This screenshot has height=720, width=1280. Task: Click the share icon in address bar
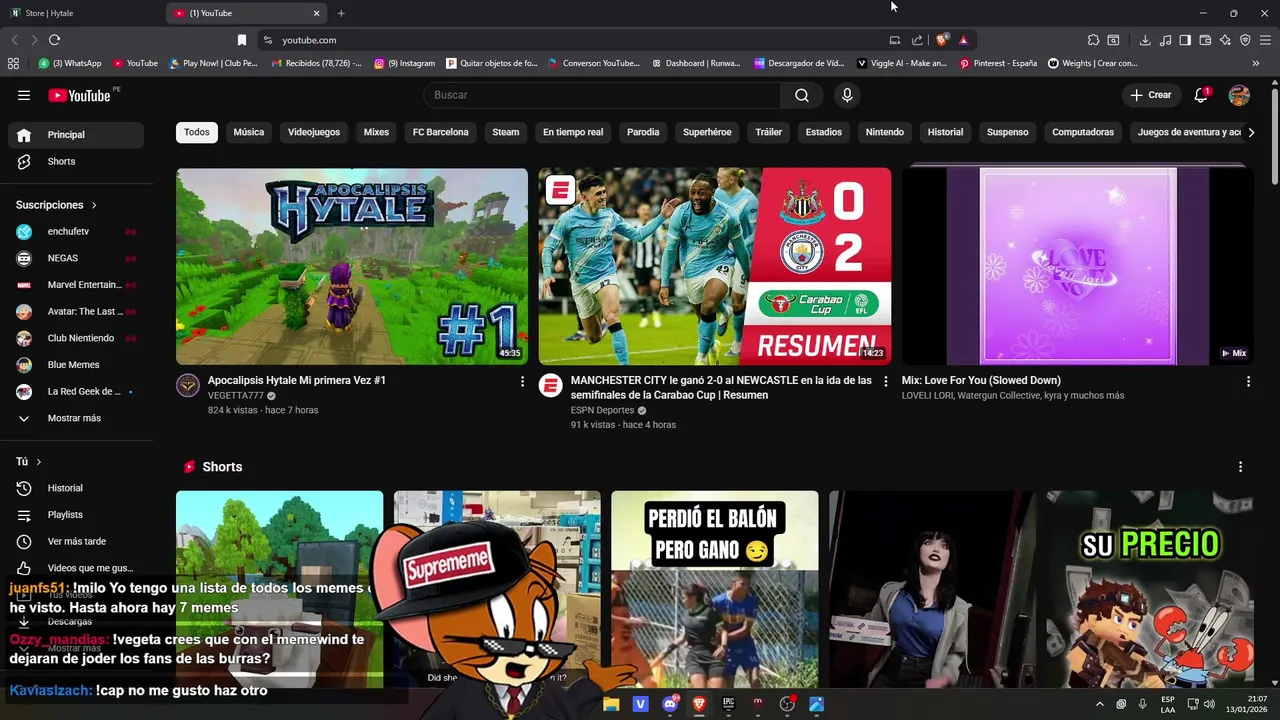(x=917, y=40)
